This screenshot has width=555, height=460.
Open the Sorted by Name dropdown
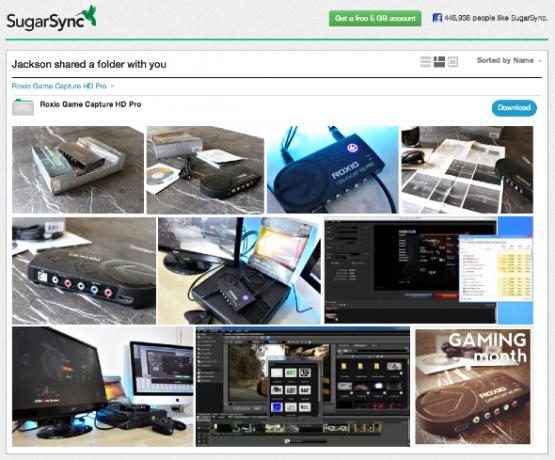pos(509,61)
